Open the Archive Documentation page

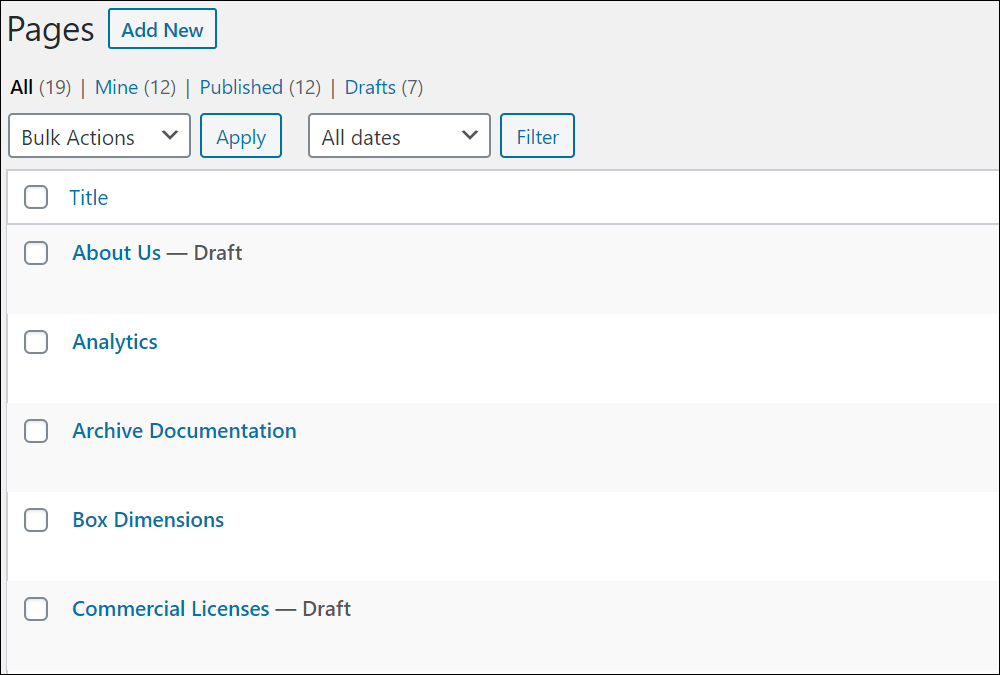[184, 431]
